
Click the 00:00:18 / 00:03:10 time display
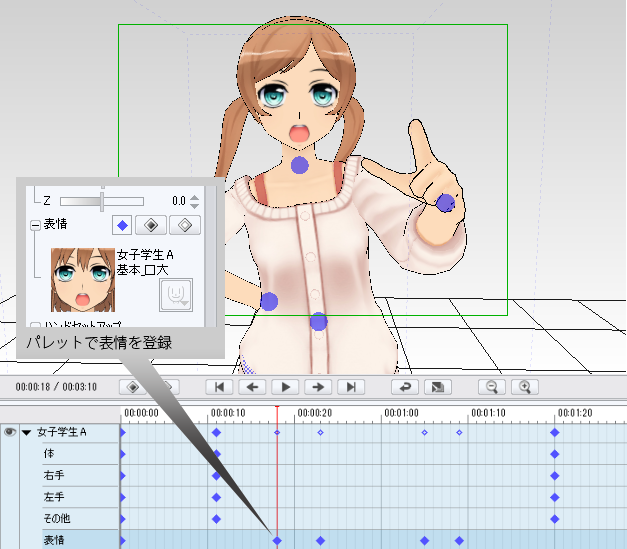point(56,387)
